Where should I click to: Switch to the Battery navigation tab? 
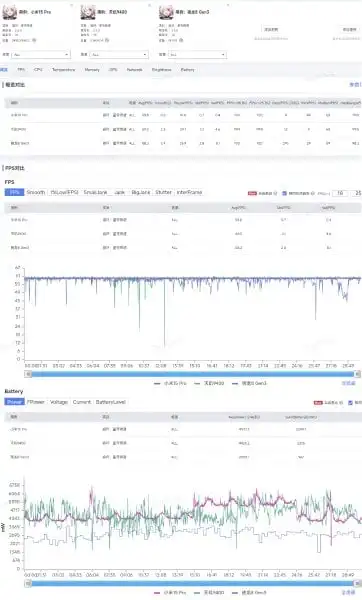pyautogui.click(x=188, y=70)
